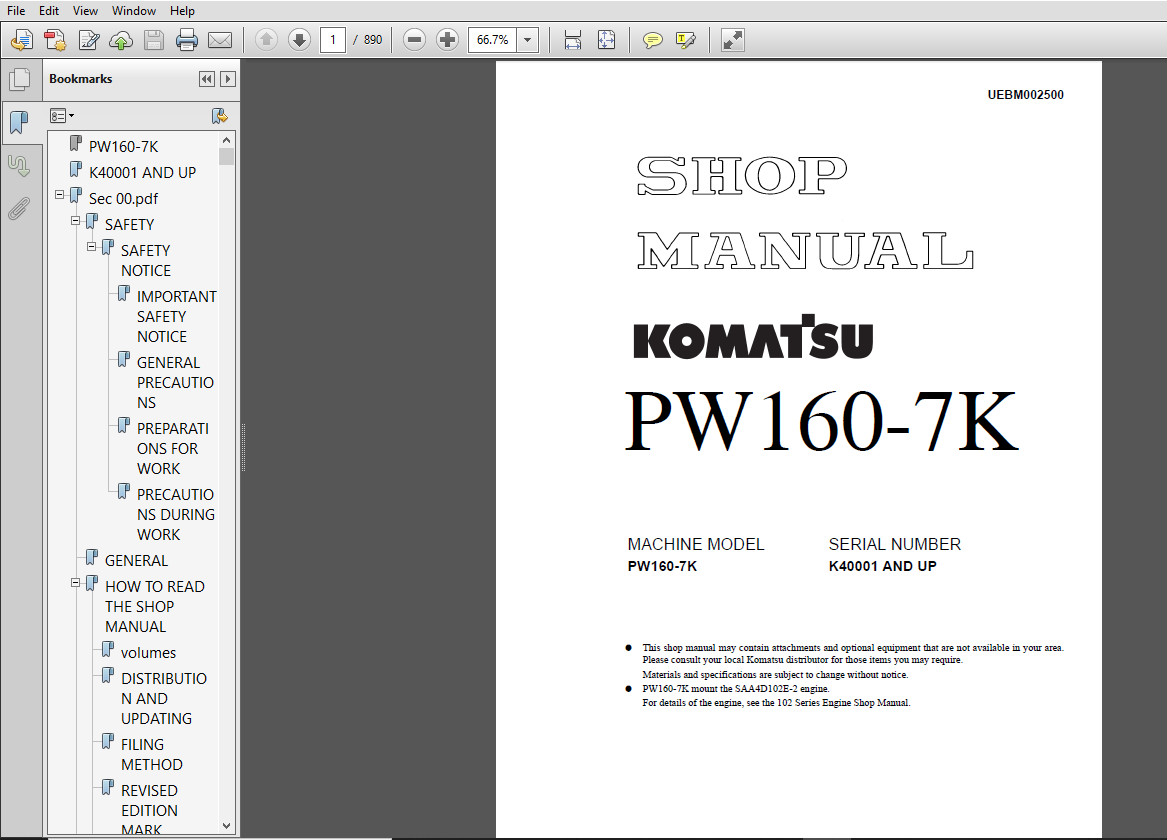Screen dimensions: 1167x840
Task: Open the Attachments paperclip panel icon
Action: pyautogui.click(x=19, y=209)
